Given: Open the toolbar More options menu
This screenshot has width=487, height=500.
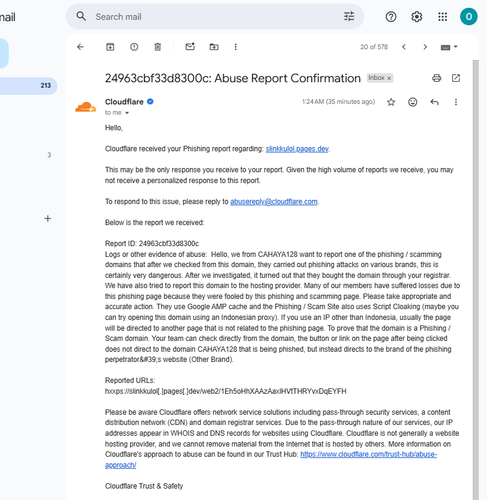Looking at the screenshot, I should pos(236,47).
